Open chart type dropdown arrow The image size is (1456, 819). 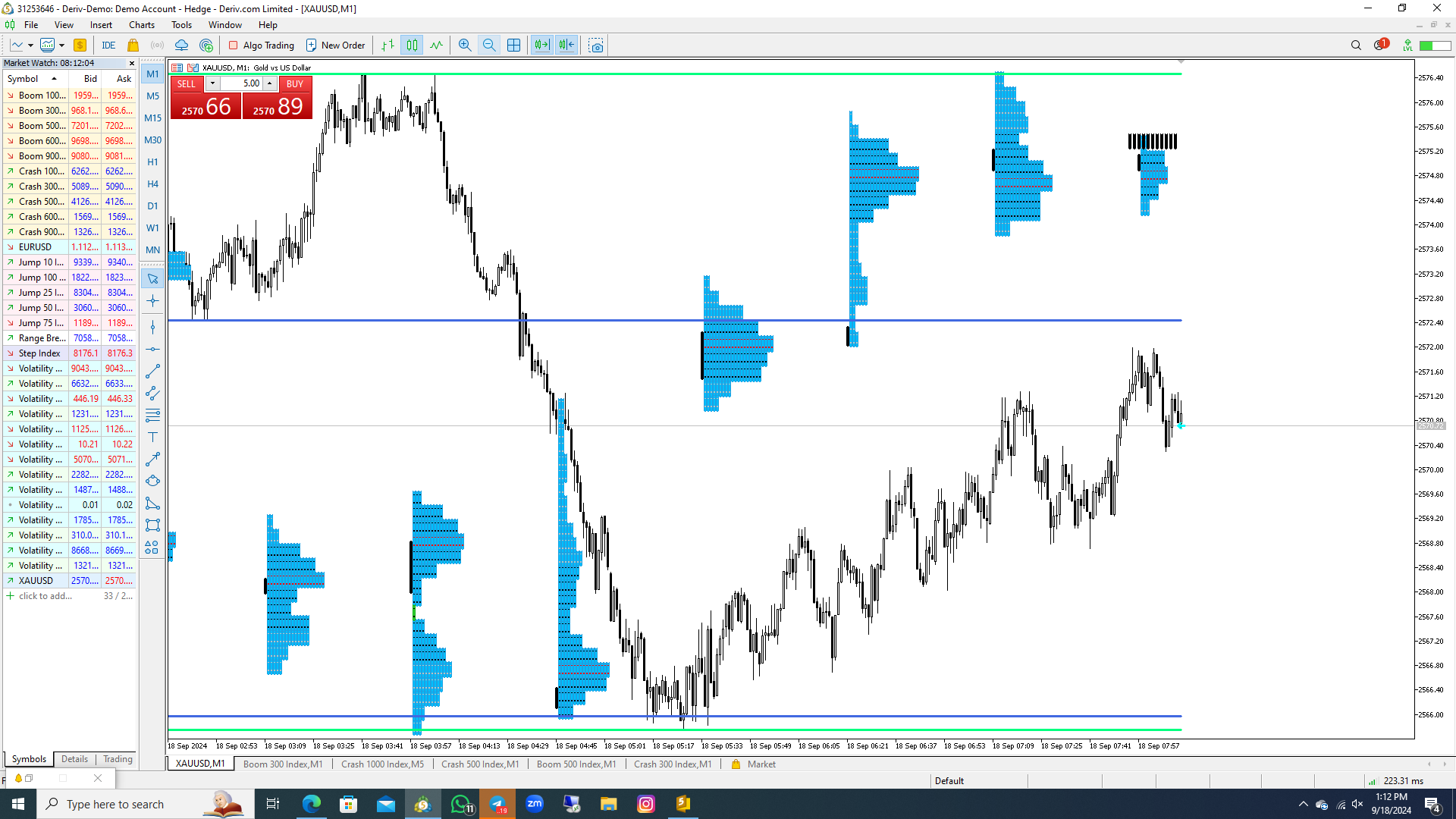tap(30, 45)
